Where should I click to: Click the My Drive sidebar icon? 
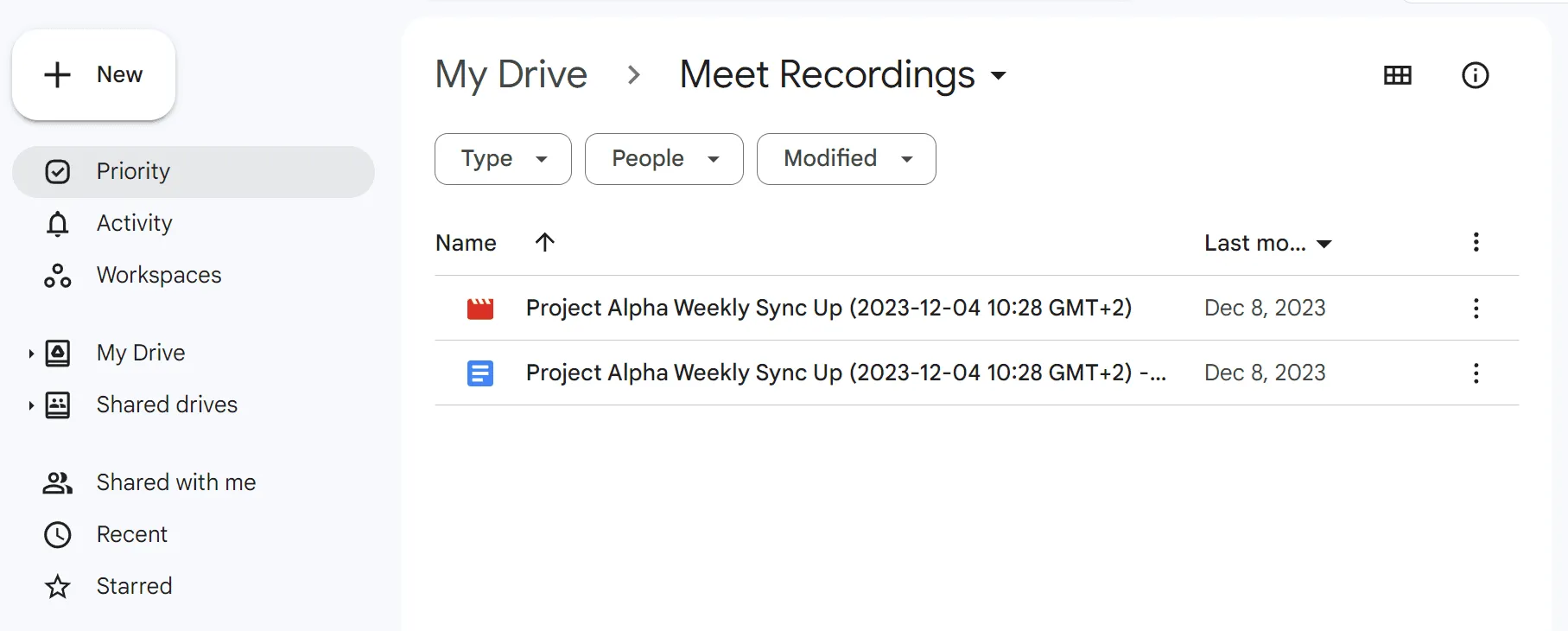58,354
